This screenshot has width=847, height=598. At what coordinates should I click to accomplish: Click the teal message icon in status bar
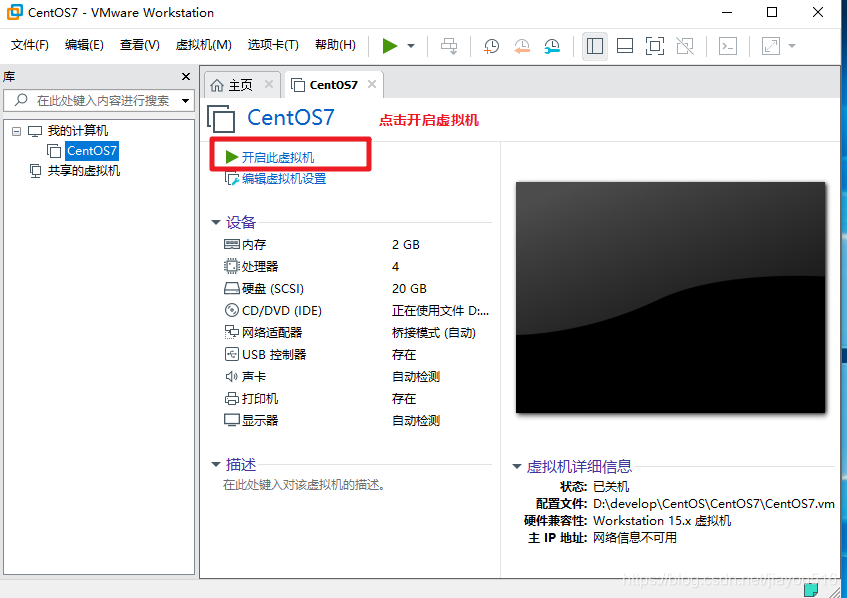click(811, 590)
